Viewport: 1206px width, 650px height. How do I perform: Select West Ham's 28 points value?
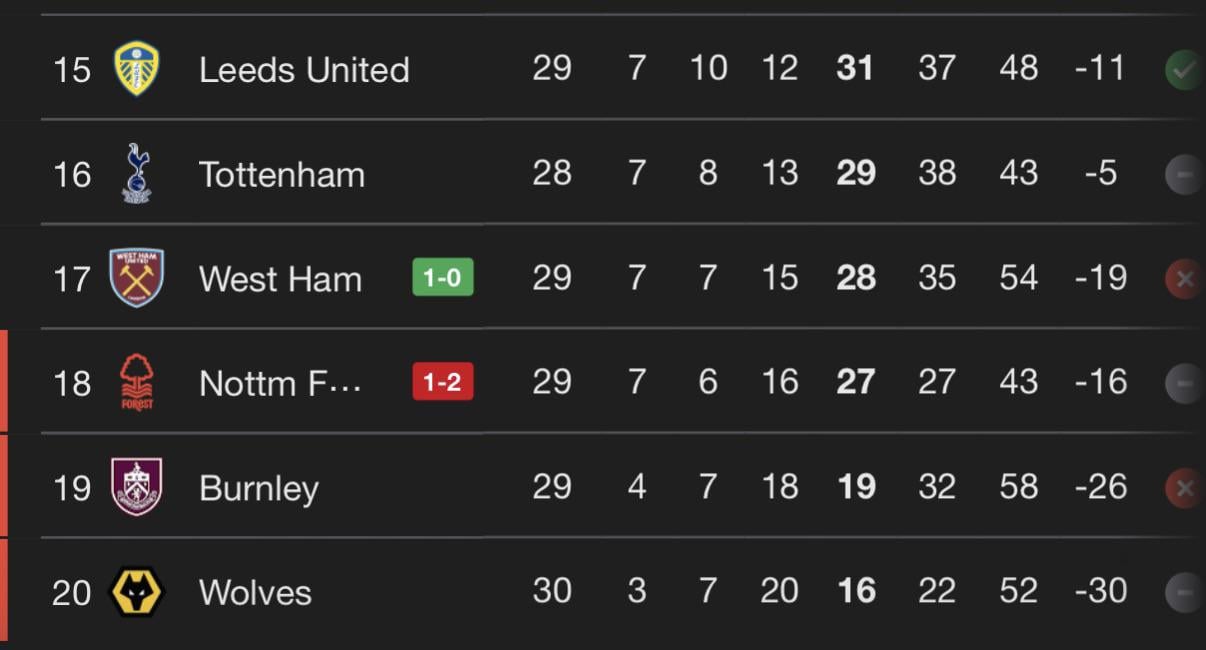[855, 278]
